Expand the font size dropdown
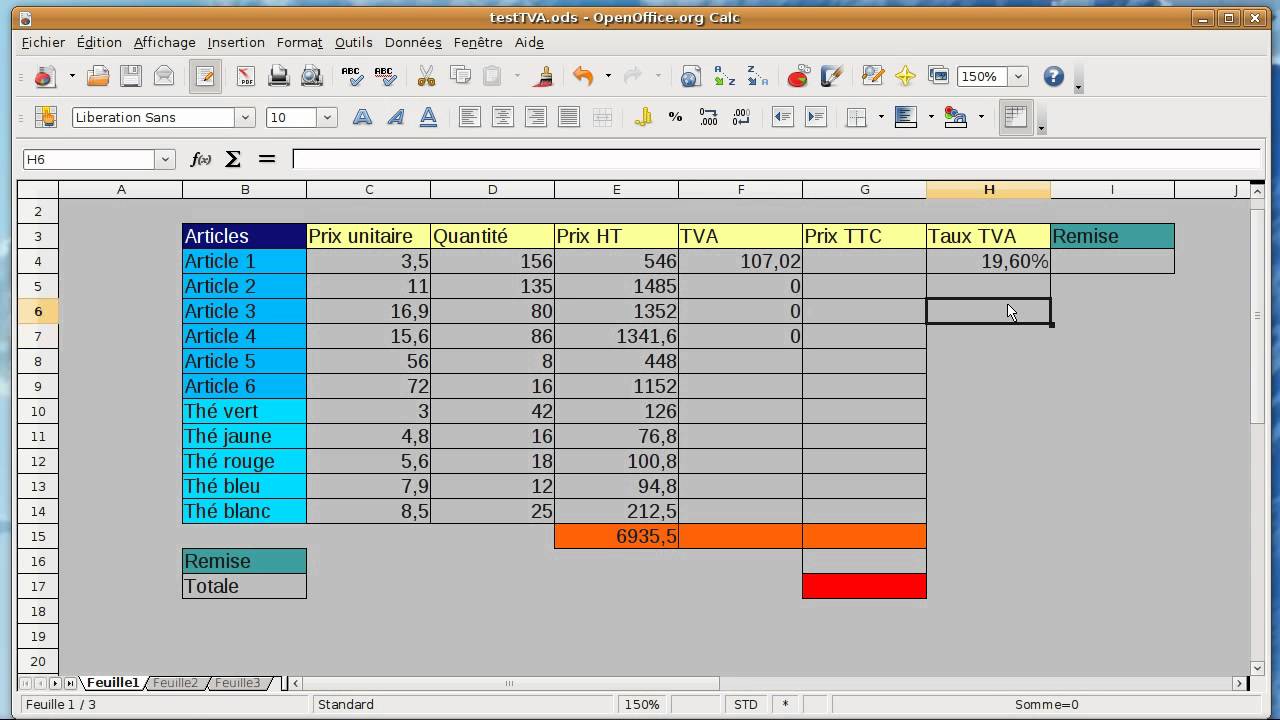 [327, 117]
